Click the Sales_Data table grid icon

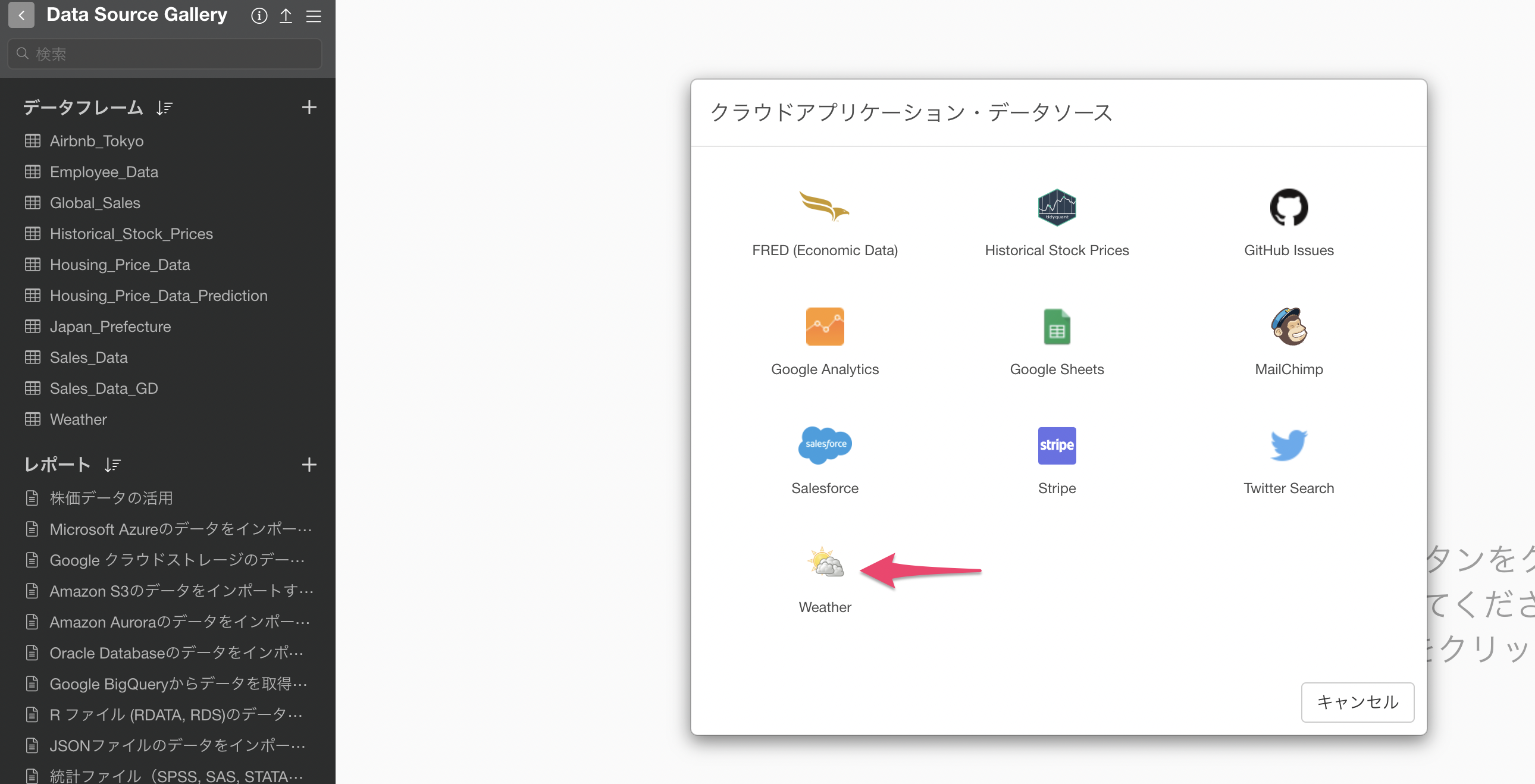coord(33,357)
